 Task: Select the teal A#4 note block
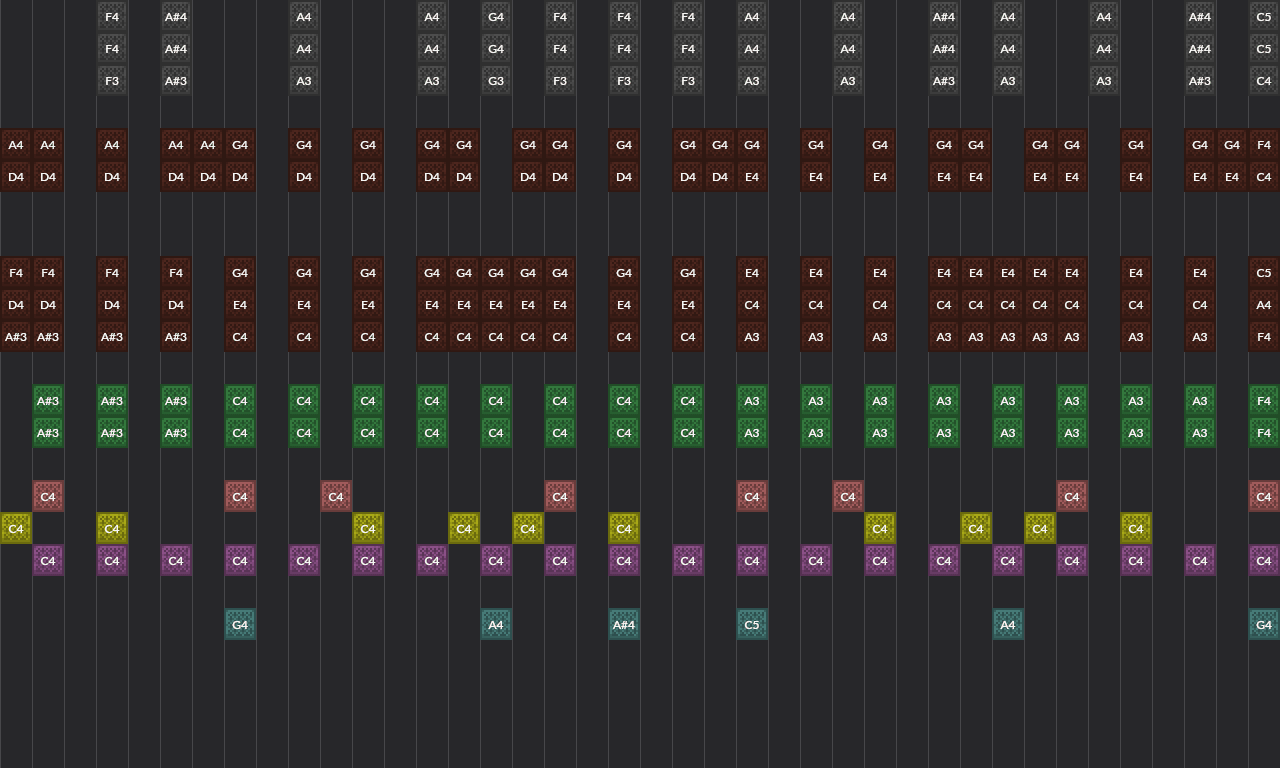point(624,625)
